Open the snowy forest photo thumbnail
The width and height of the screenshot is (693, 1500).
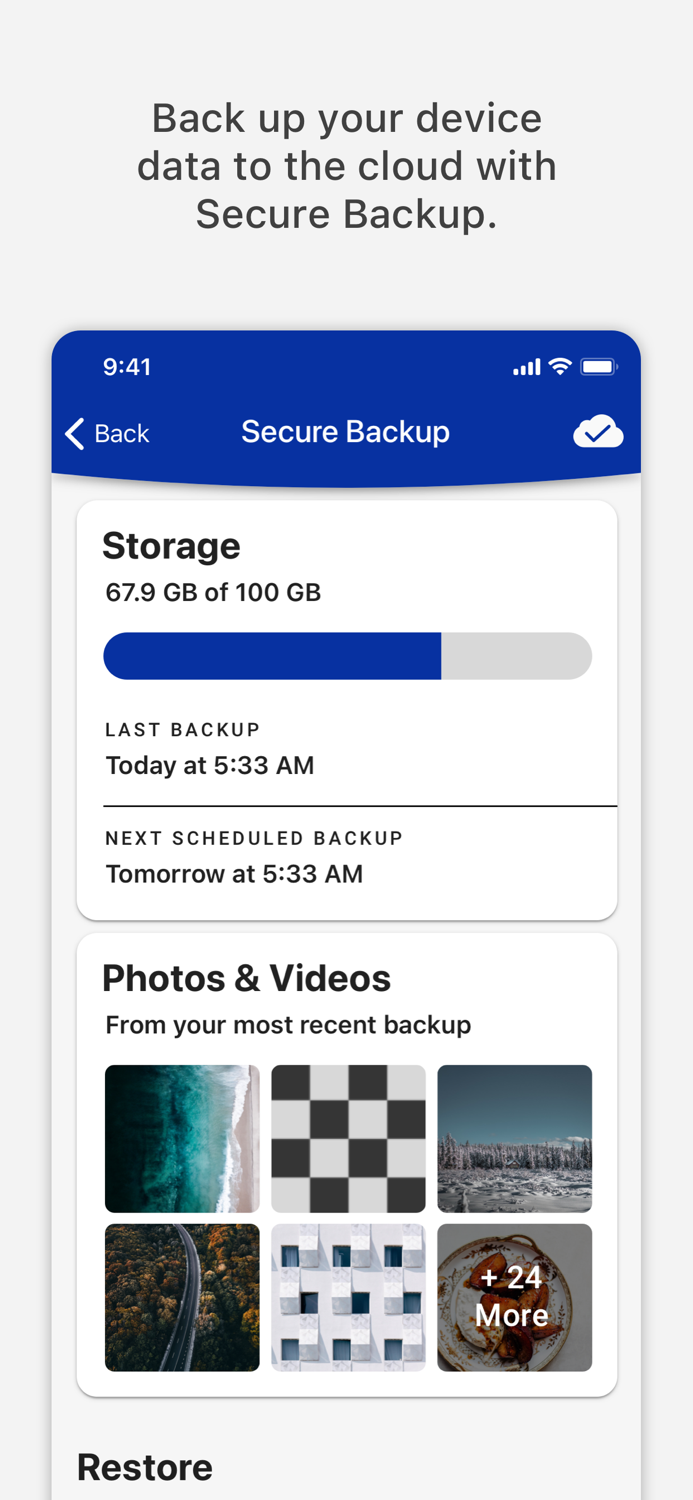tap(514, 1138)
